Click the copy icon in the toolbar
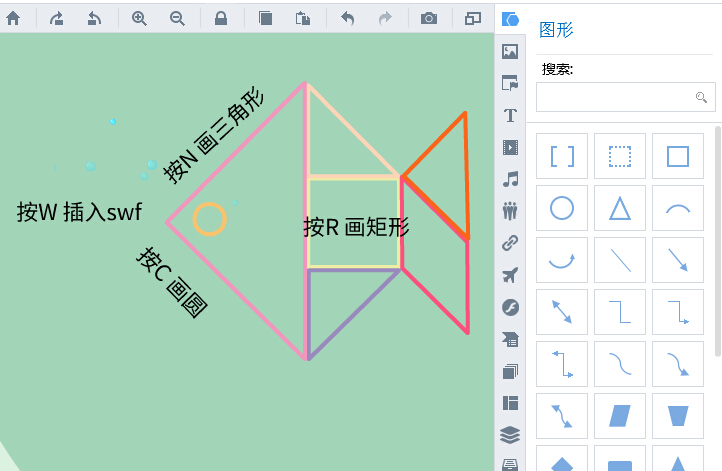722x471 pixels. click(x=265, y=18)
